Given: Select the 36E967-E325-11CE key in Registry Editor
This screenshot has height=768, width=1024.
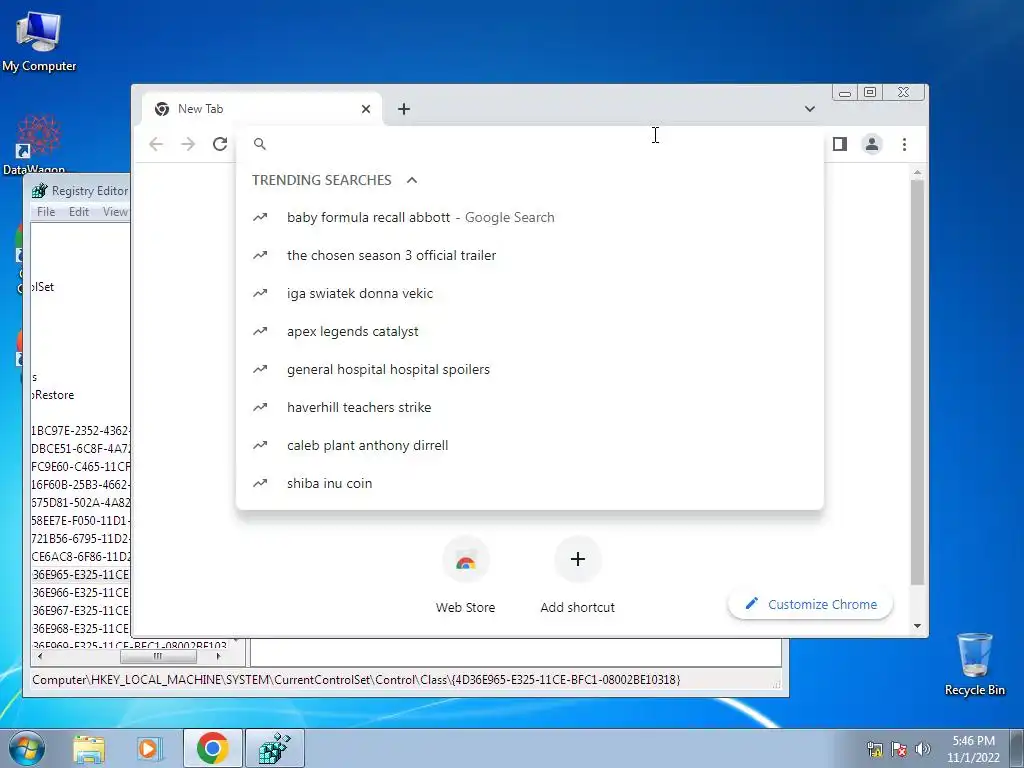Looking at the screenshot, I should tap(80, 611).
